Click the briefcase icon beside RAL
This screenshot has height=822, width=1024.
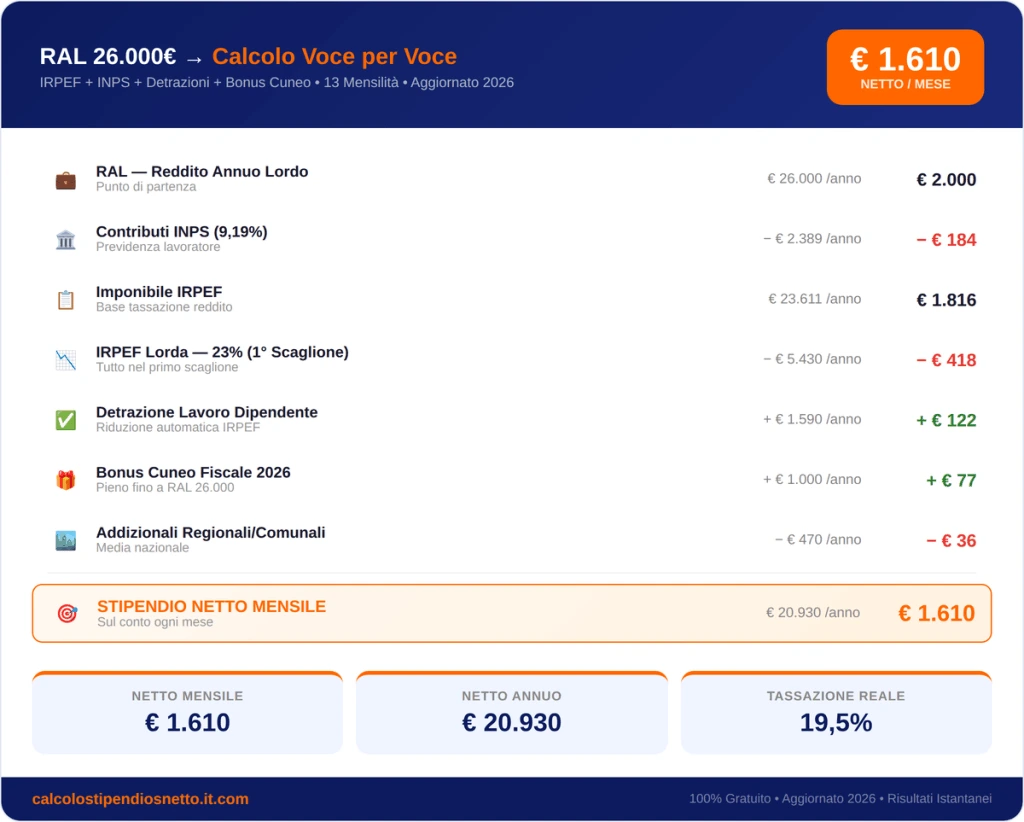coord(65,180)
